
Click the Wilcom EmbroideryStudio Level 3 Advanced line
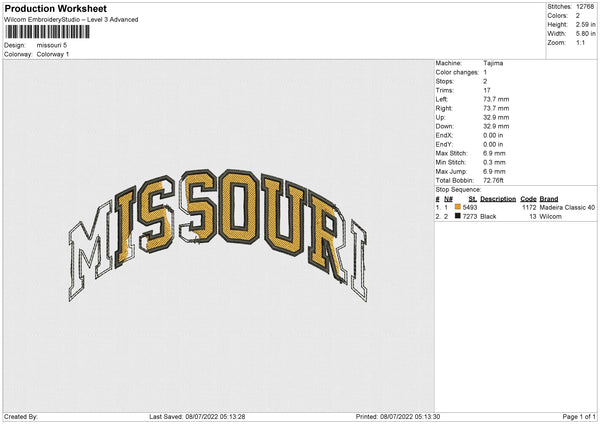point(71,20)
